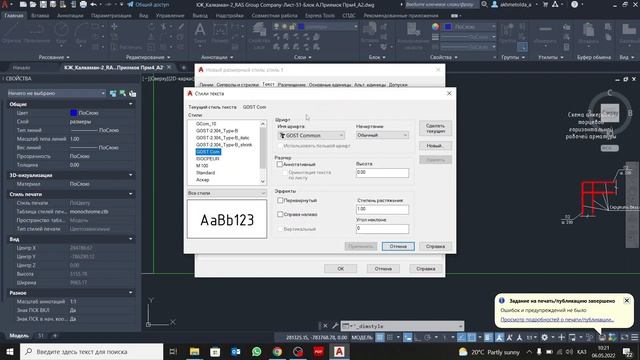Screen dimensions: 640x360
Task: Open the font name GOST Common dropdown
Action: [x=311, y=135]
